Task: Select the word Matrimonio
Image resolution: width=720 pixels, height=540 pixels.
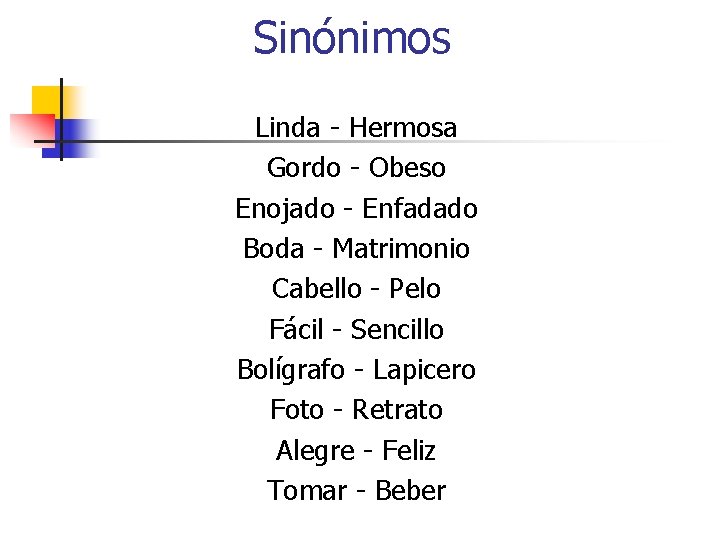Action: (x=401, y=249)
